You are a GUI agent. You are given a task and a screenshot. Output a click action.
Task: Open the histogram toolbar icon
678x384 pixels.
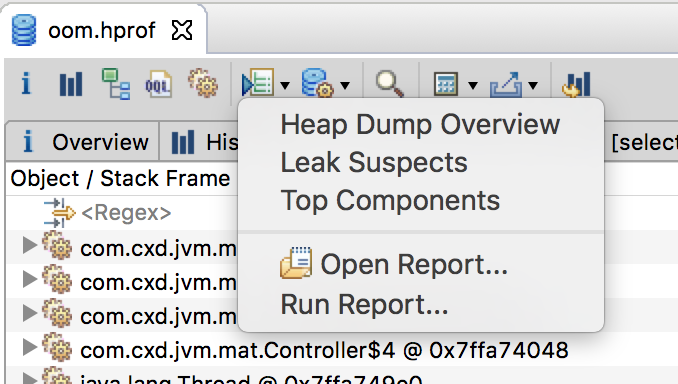70,83
